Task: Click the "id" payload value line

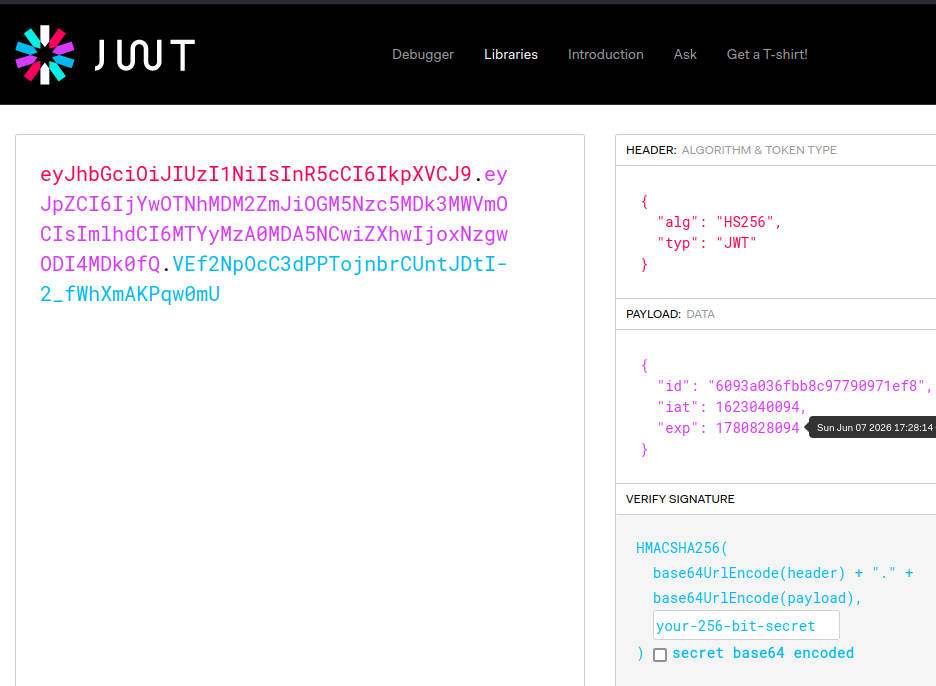Action: pos(794,386)
